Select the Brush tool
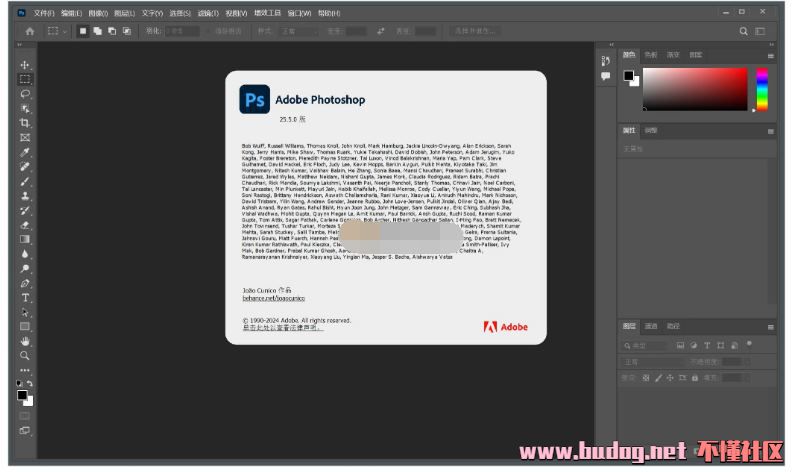This screenshot has height=472, width=793. coord(25,181)
